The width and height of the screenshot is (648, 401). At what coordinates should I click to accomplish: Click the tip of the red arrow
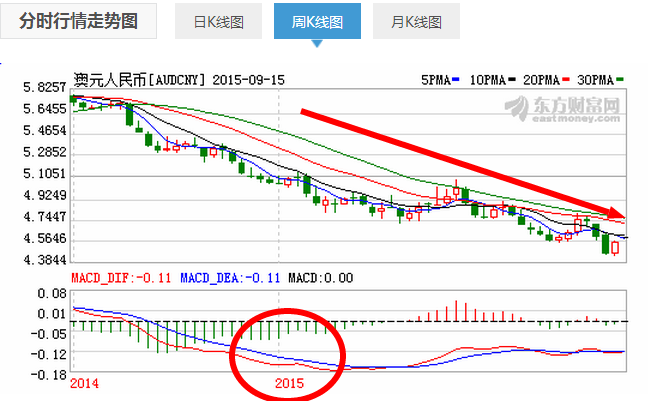coord(622,215)
